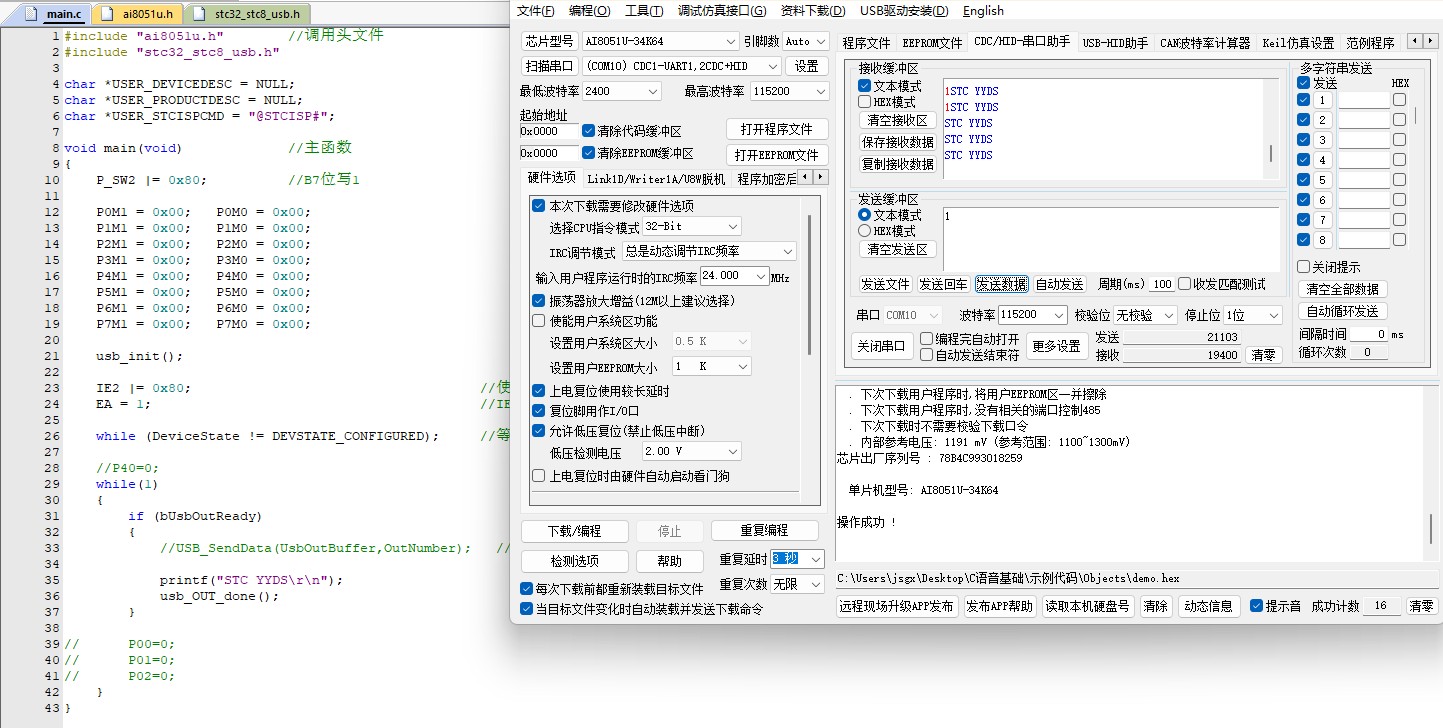Open the 工具(T) menu
This screenshot has width=1443, height=728.
[x=643, y=11]
